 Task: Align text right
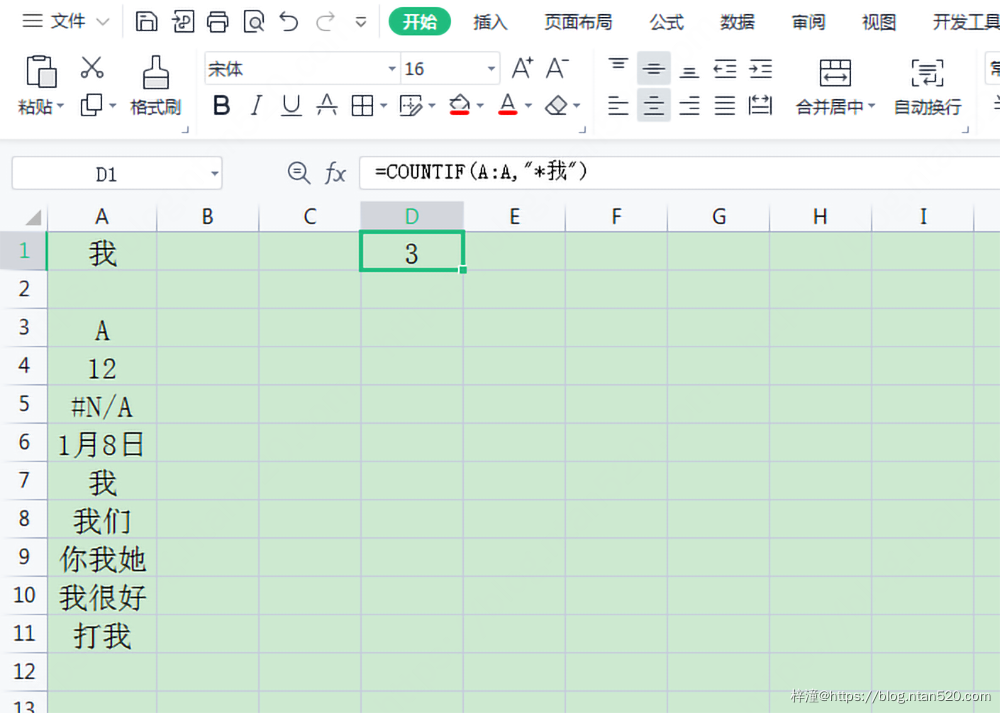pos(689,105)
